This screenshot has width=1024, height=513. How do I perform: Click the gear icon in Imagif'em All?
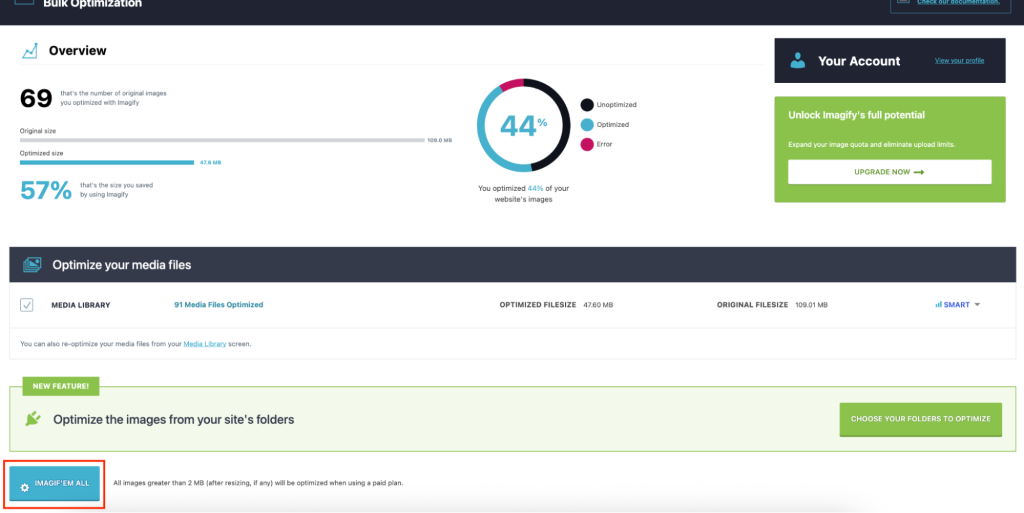[x=25, y=488]
